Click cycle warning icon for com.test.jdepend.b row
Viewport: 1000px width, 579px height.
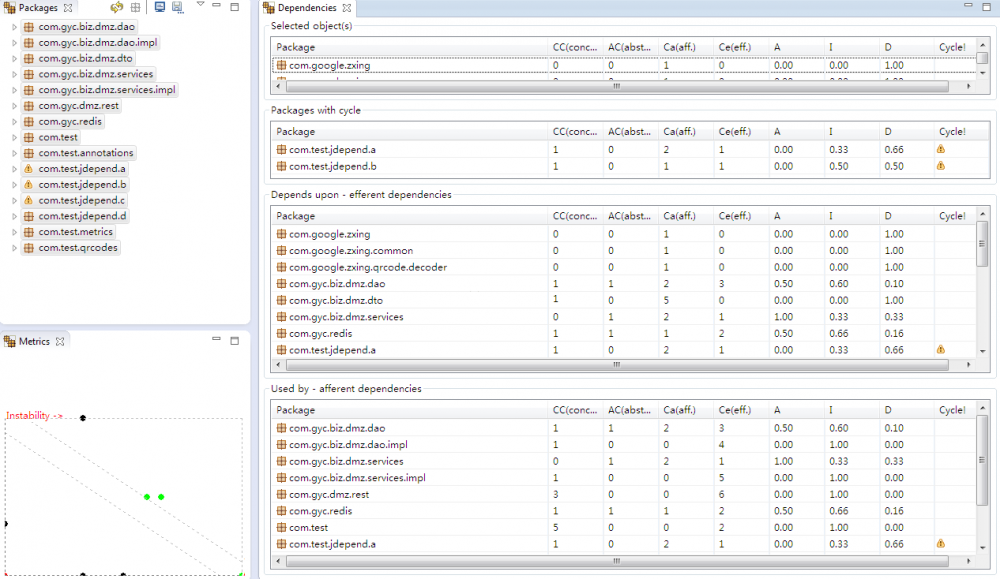point(940,166)
